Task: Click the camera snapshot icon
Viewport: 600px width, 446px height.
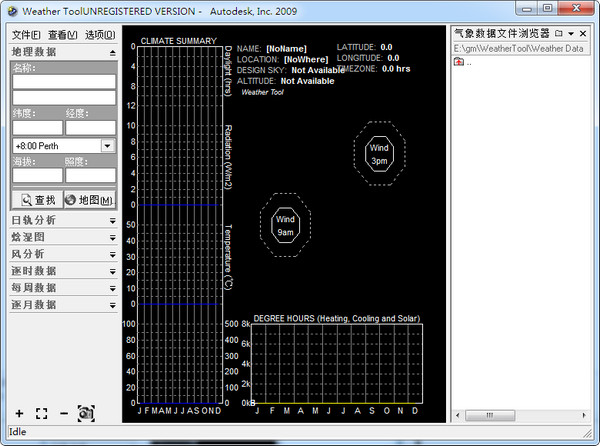Action: coord(86,413)
